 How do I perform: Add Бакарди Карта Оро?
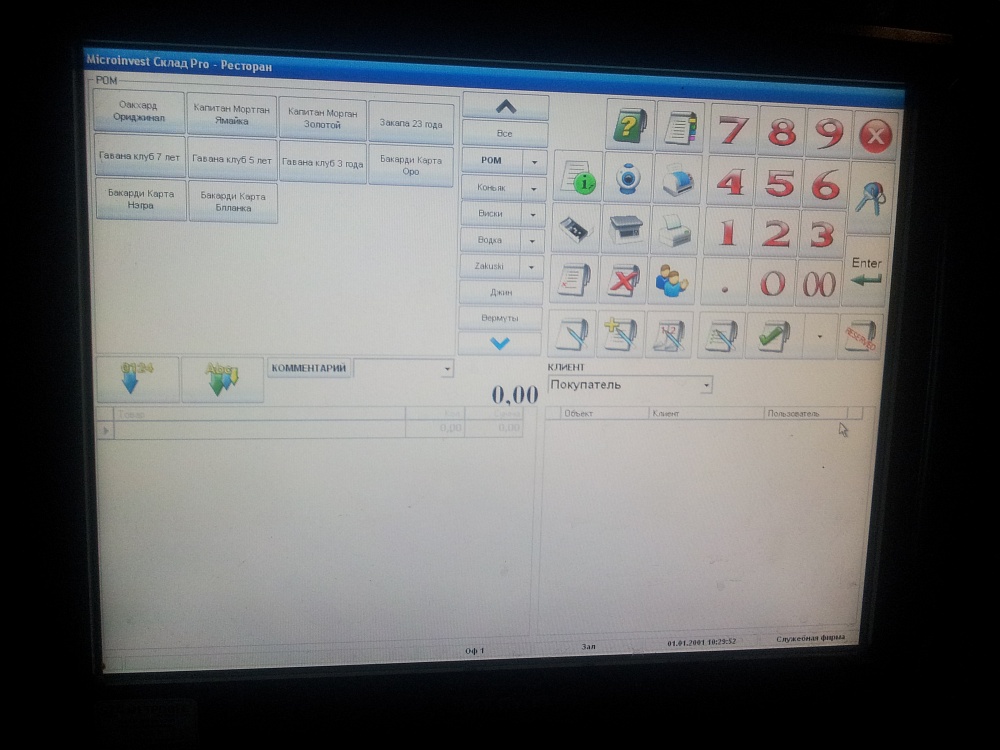411,166
